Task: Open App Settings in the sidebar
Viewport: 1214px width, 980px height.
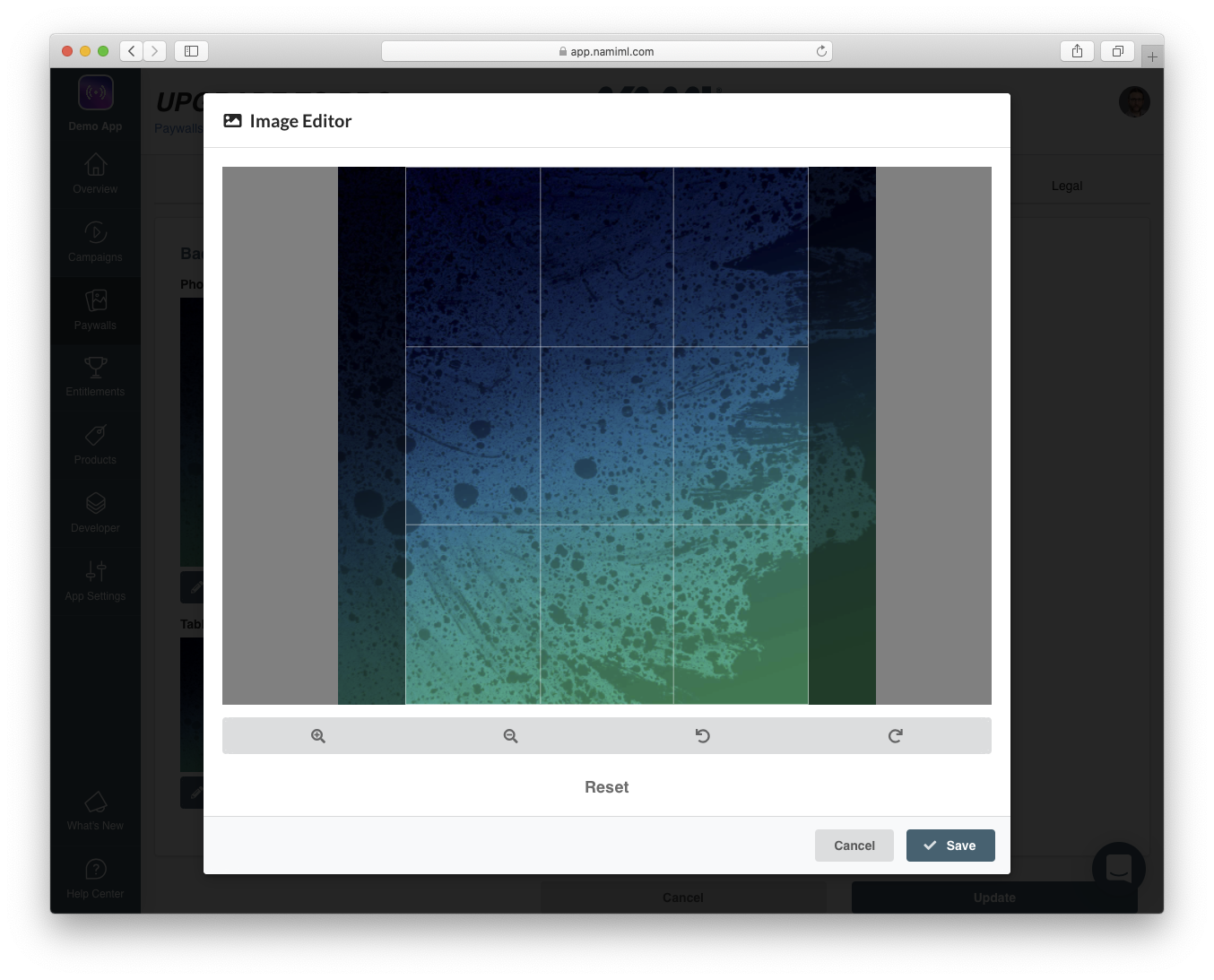Action: pos(95,582)
